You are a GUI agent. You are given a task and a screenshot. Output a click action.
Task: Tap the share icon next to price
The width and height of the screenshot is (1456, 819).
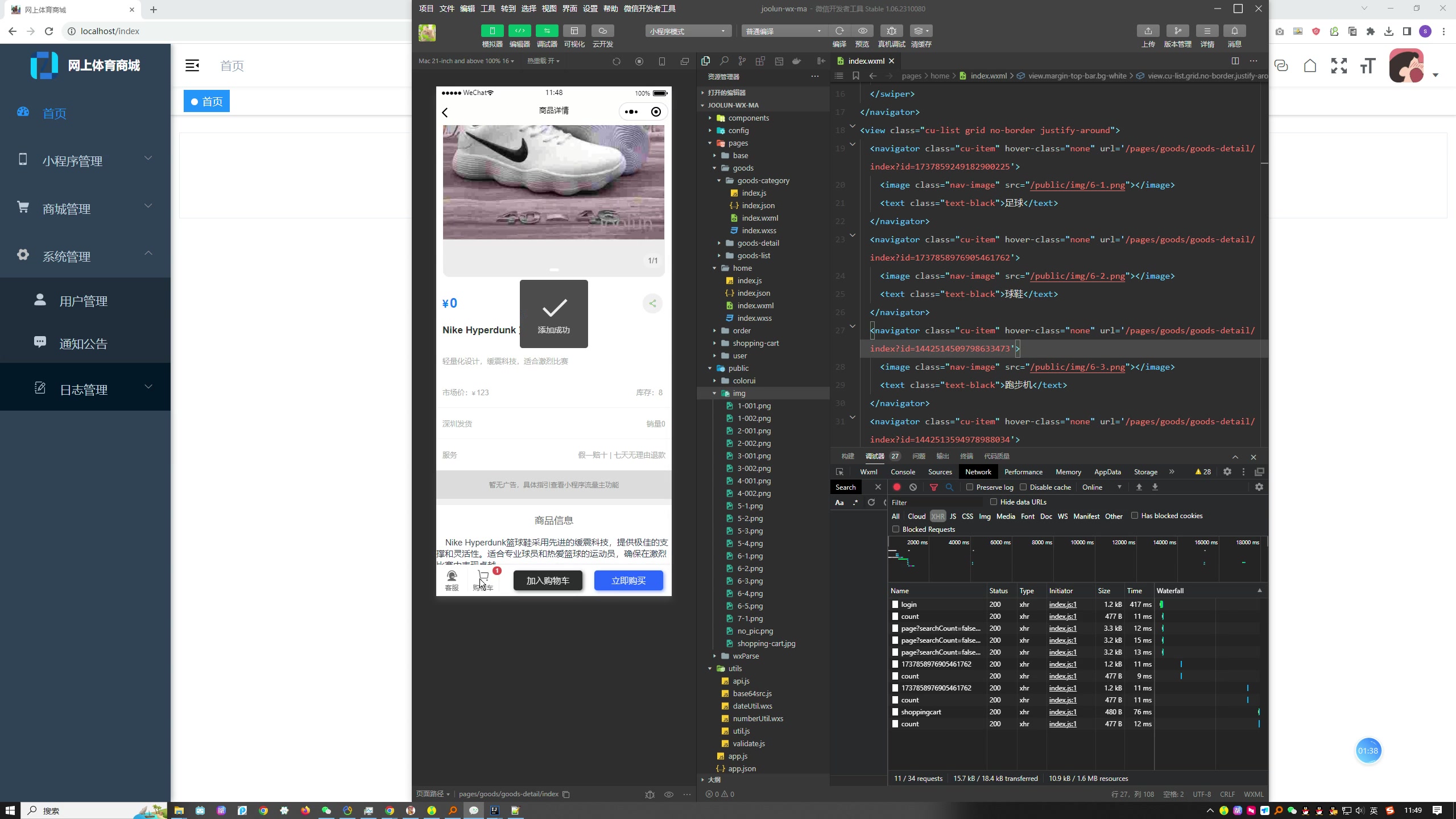652,303
